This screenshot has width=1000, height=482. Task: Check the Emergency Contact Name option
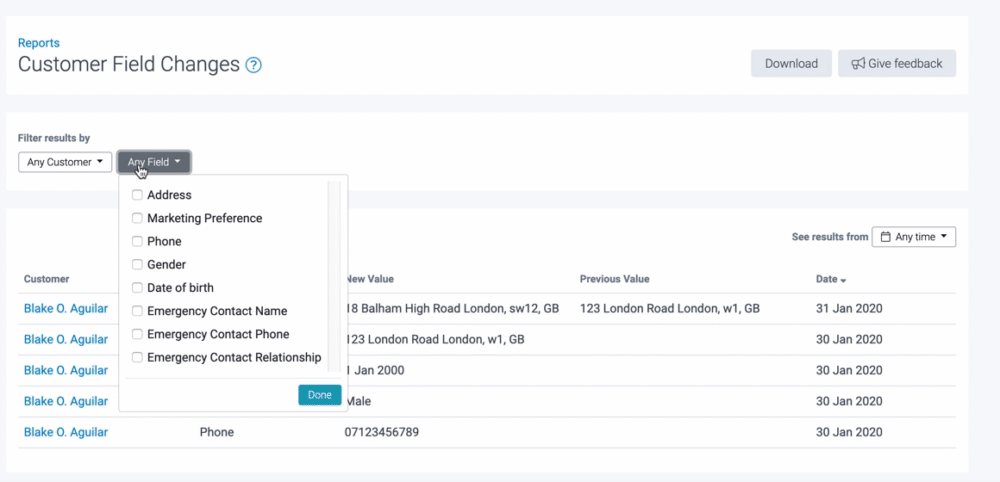point(137,311)
